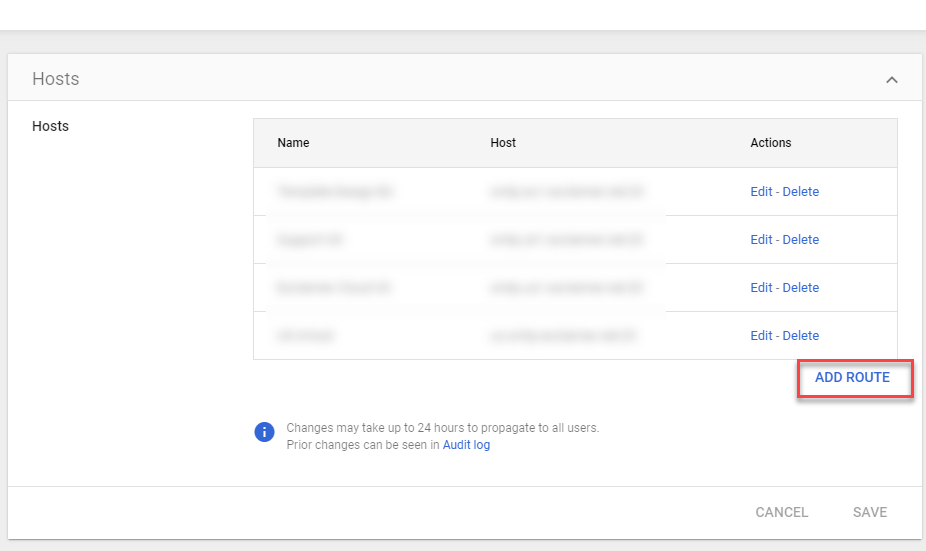
Task: Edit the second host row
Action: click(x=761, y=240)
